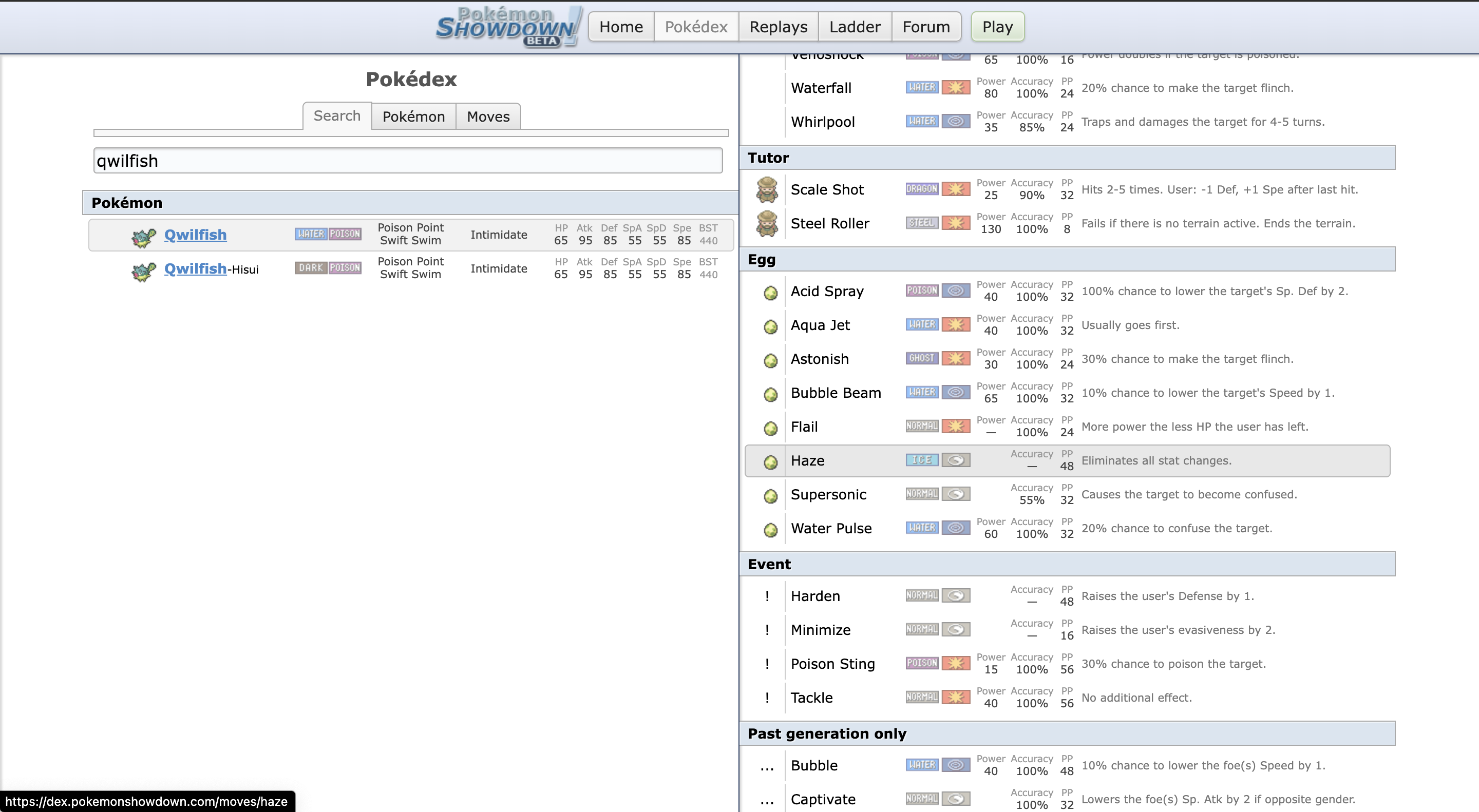Click the egg icon beside Supersonic
The image size is (1479, 812).
770,496
